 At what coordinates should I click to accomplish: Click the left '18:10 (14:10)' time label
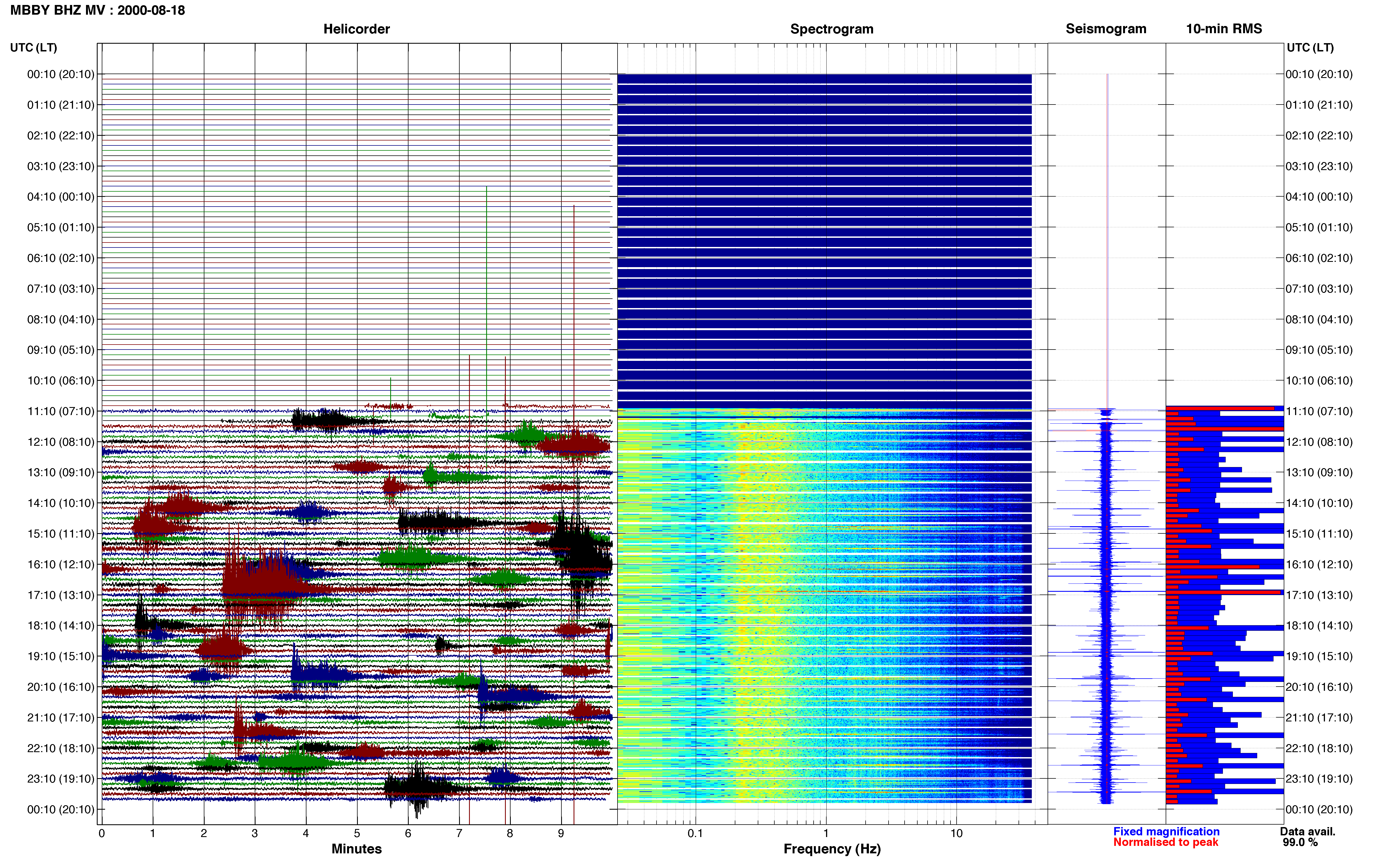tap(61, 626)
